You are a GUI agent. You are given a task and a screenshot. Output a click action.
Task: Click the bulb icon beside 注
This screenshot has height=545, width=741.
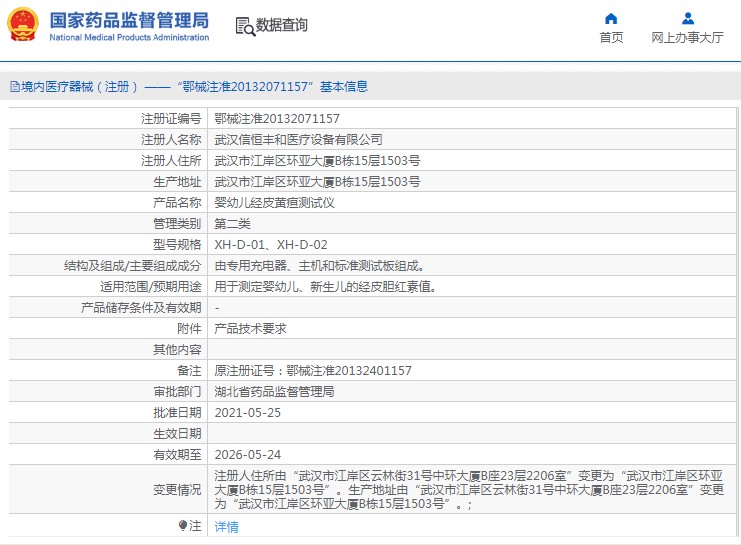click(x=182, y=526)
